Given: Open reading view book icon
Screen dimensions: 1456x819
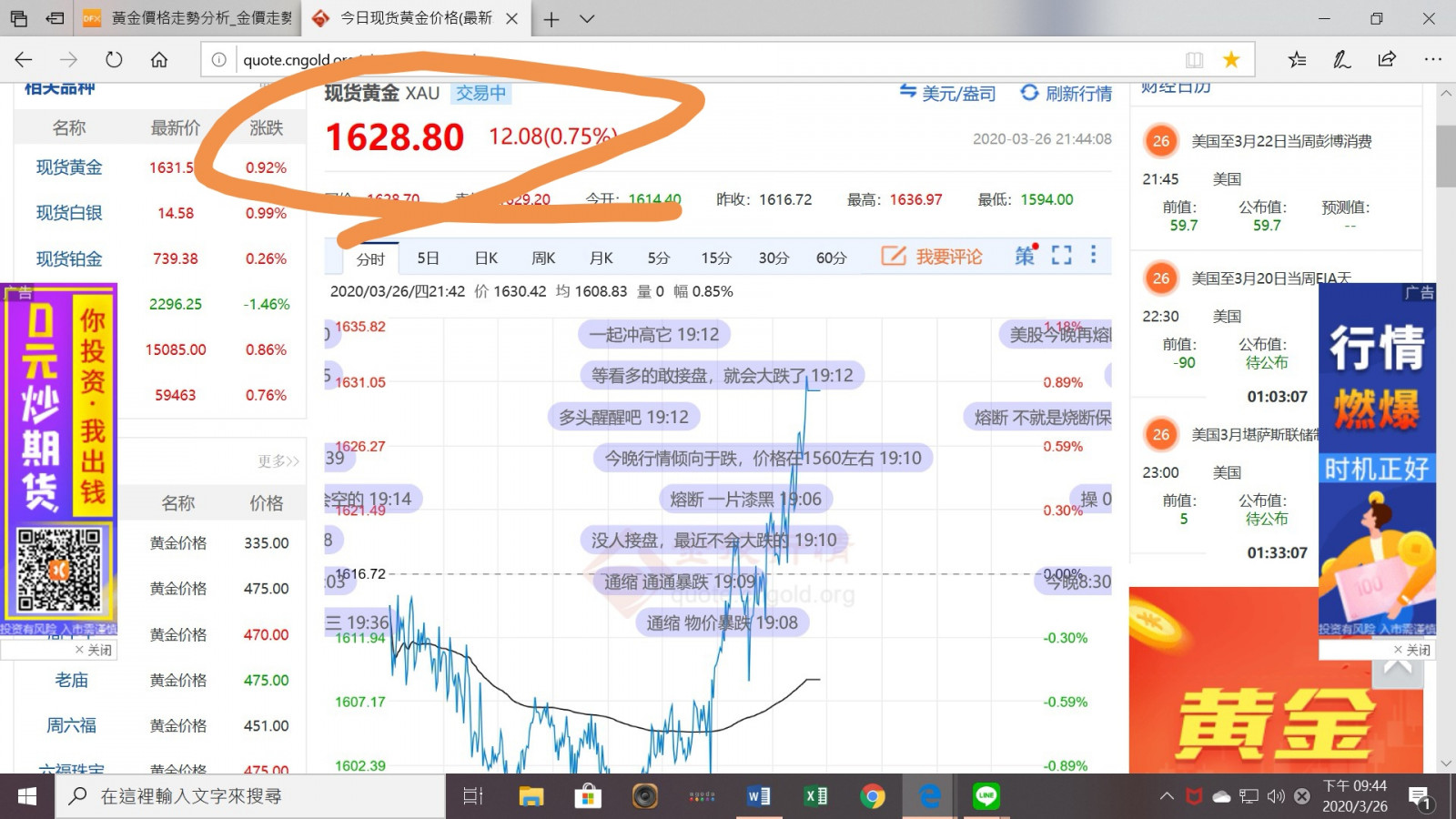Looking at the screenshot, I should pyautogui.click(x=1194, y=60).
